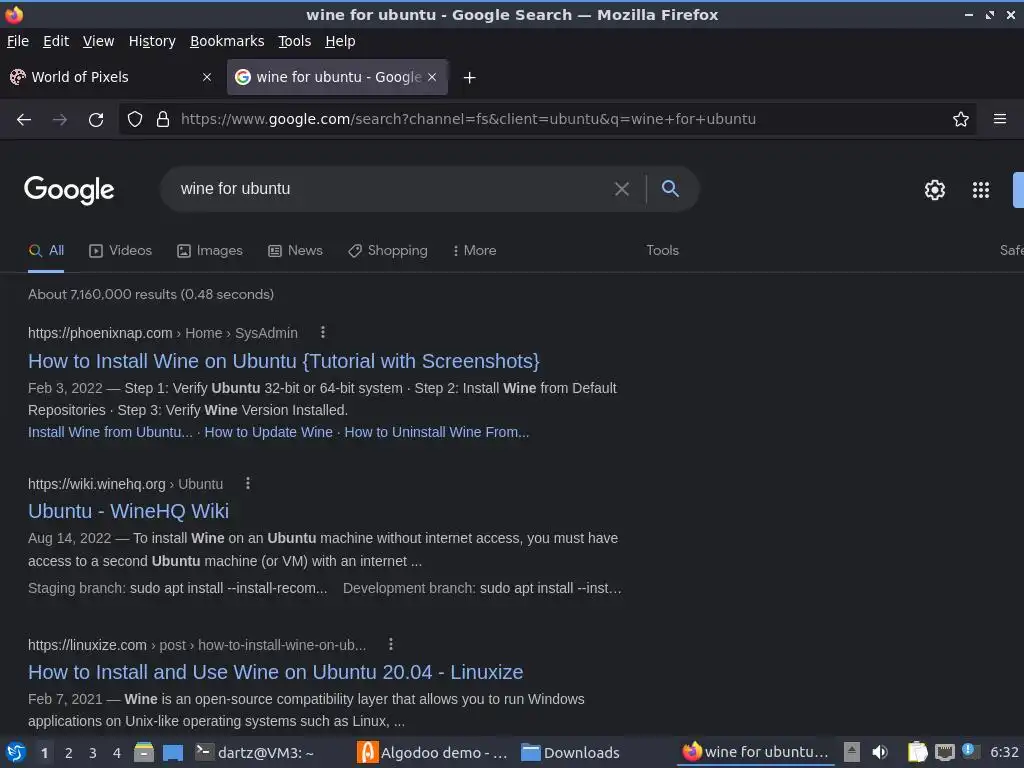Open the Help menu
This screenshot has height=768, width=1024.
[340, 41]
